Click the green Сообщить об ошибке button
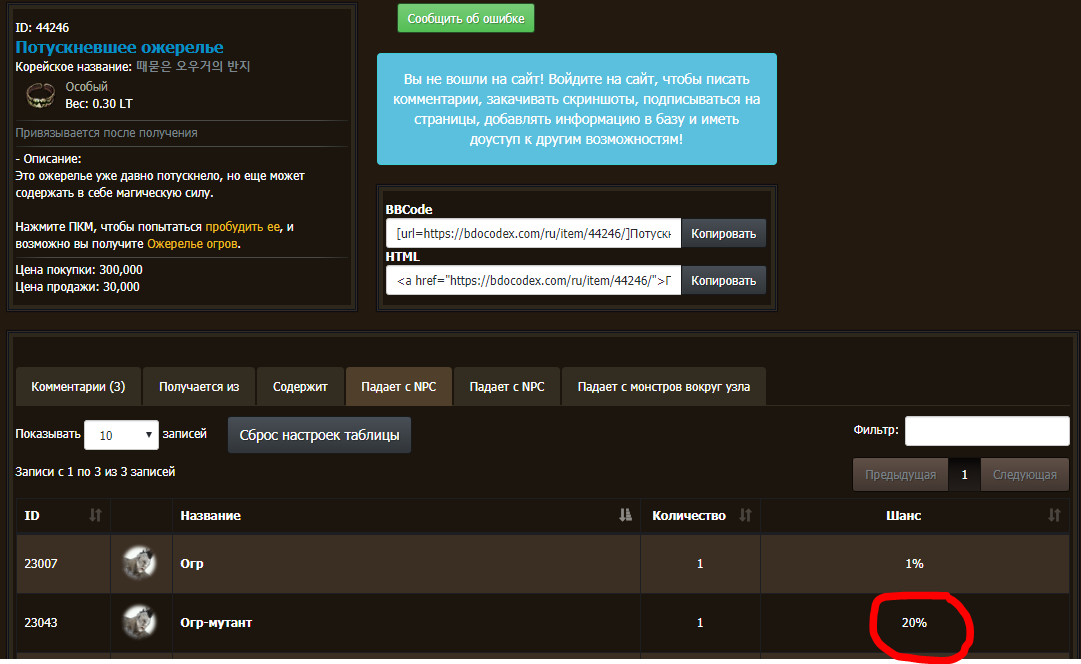Image resolution: width=1081 pixels, height=664 pixels. pos(466,19)
